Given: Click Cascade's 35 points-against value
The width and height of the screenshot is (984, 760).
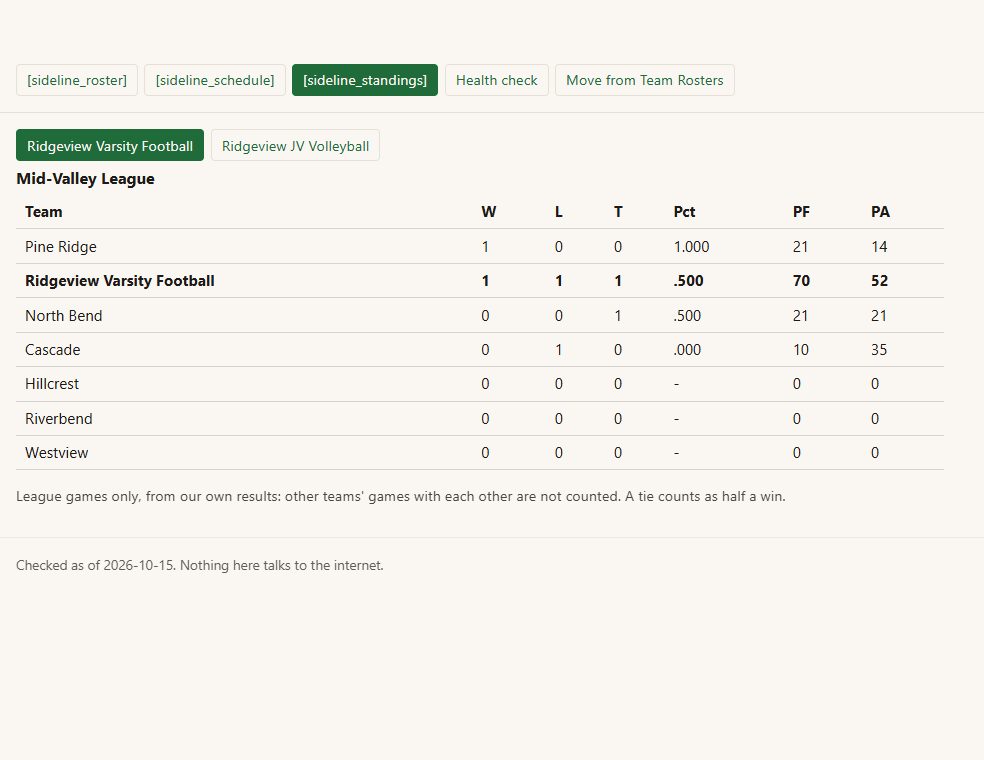Looking at the screenshot, I should (x=879, y=350).
